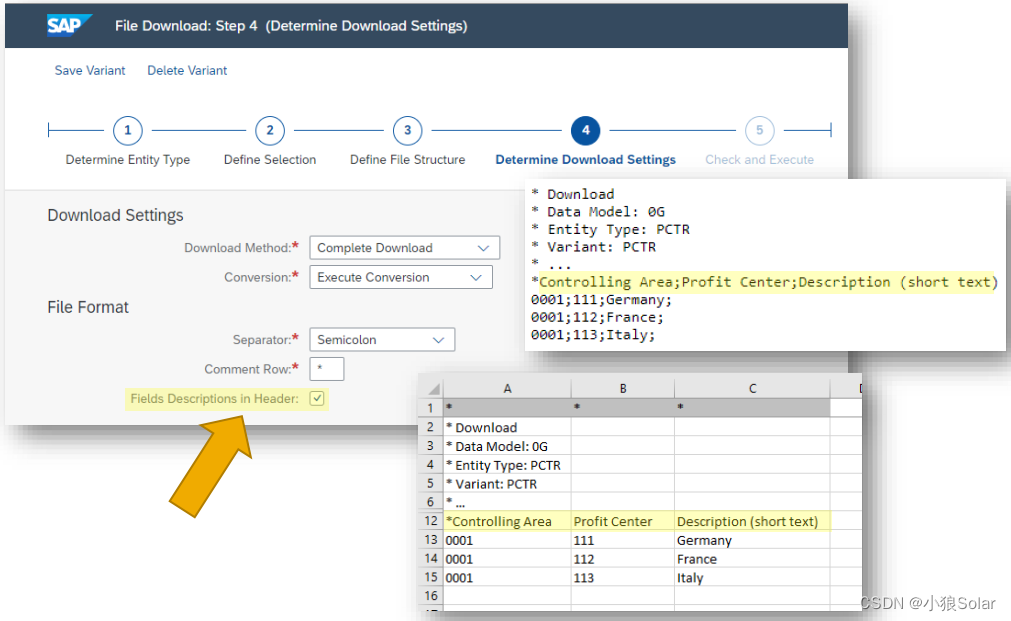Click cell '* Variant: PCTR' in spreadsheet
Viewport: 1011px width, 621px height.
(x=507, y=484)
